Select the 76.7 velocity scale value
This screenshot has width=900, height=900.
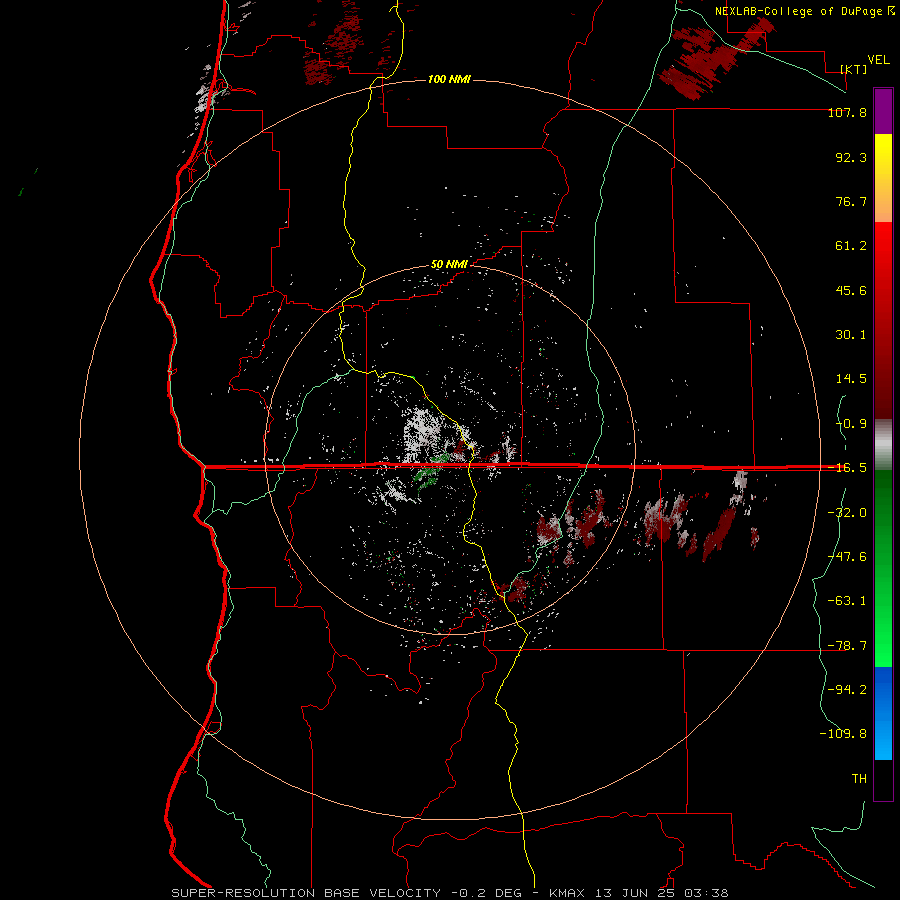click(x=851, y=201)
